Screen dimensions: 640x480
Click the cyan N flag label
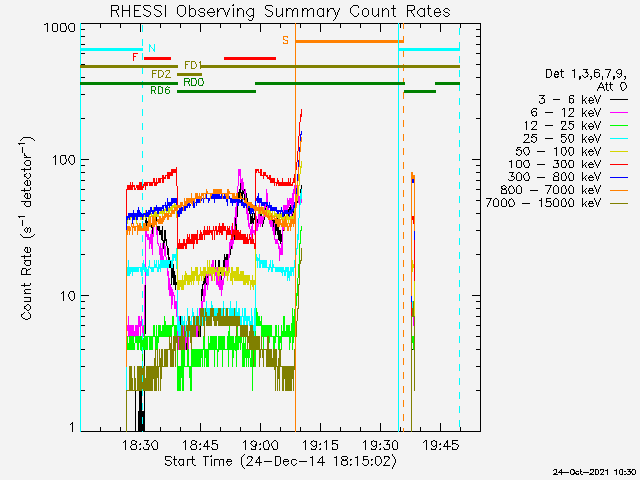tap(152, 48)
